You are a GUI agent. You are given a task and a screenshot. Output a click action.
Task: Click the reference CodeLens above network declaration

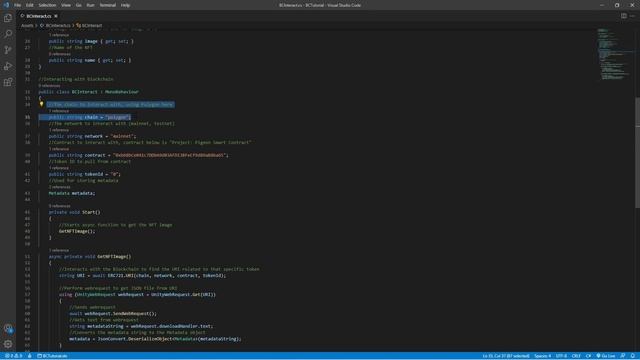pos(59,130)
